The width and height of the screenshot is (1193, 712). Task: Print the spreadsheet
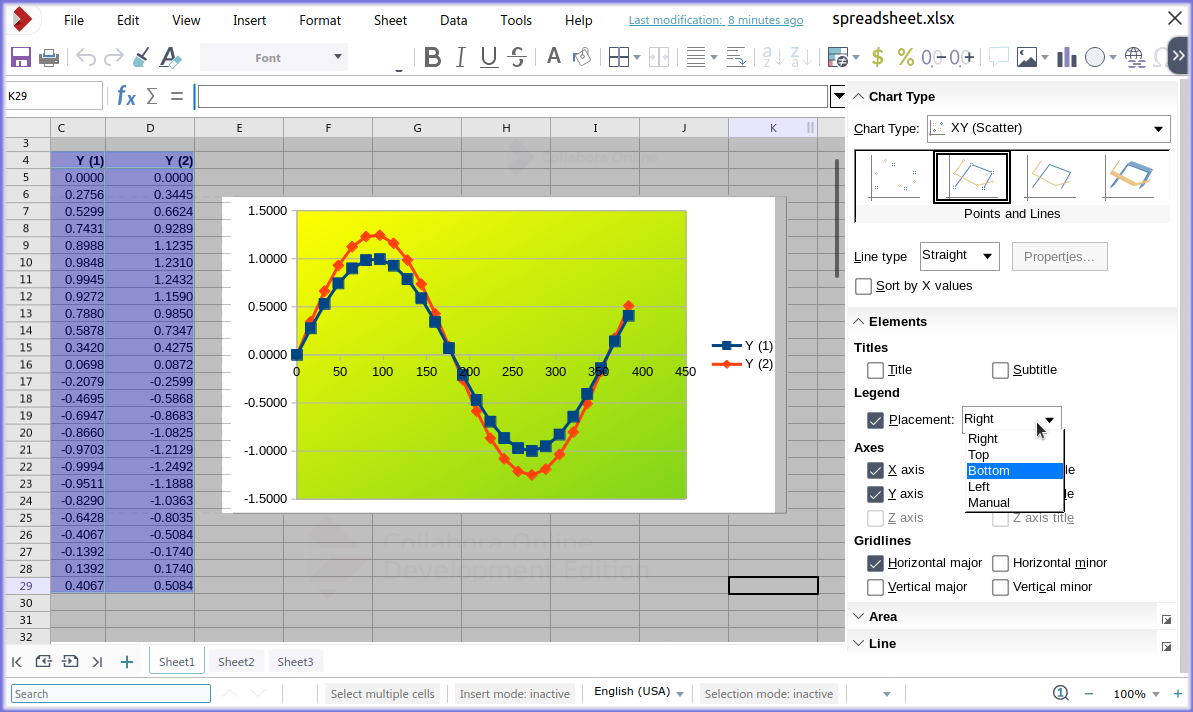[x=47, y=57]
